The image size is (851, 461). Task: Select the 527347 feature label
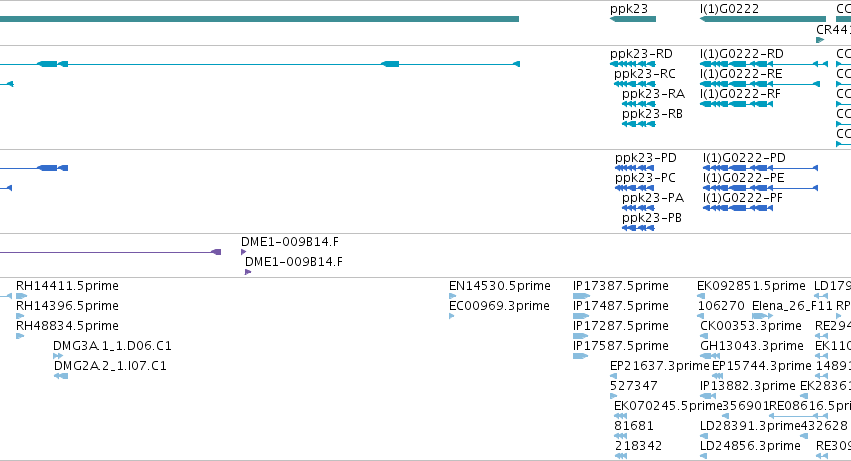pyautogui.click(x=633, y=386)
